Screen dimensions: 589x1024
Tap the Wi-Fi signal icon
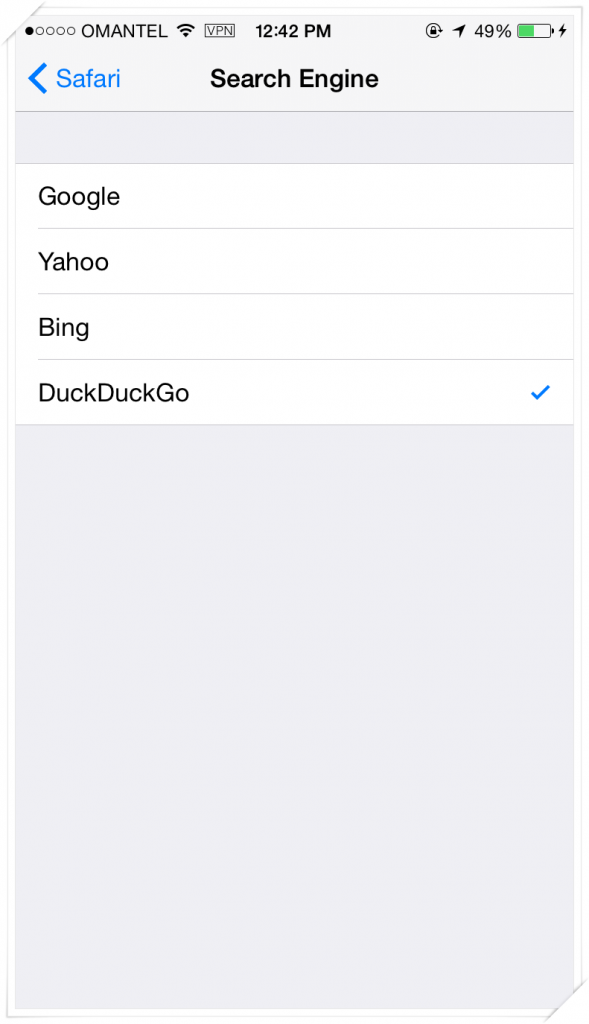point(186,30)
